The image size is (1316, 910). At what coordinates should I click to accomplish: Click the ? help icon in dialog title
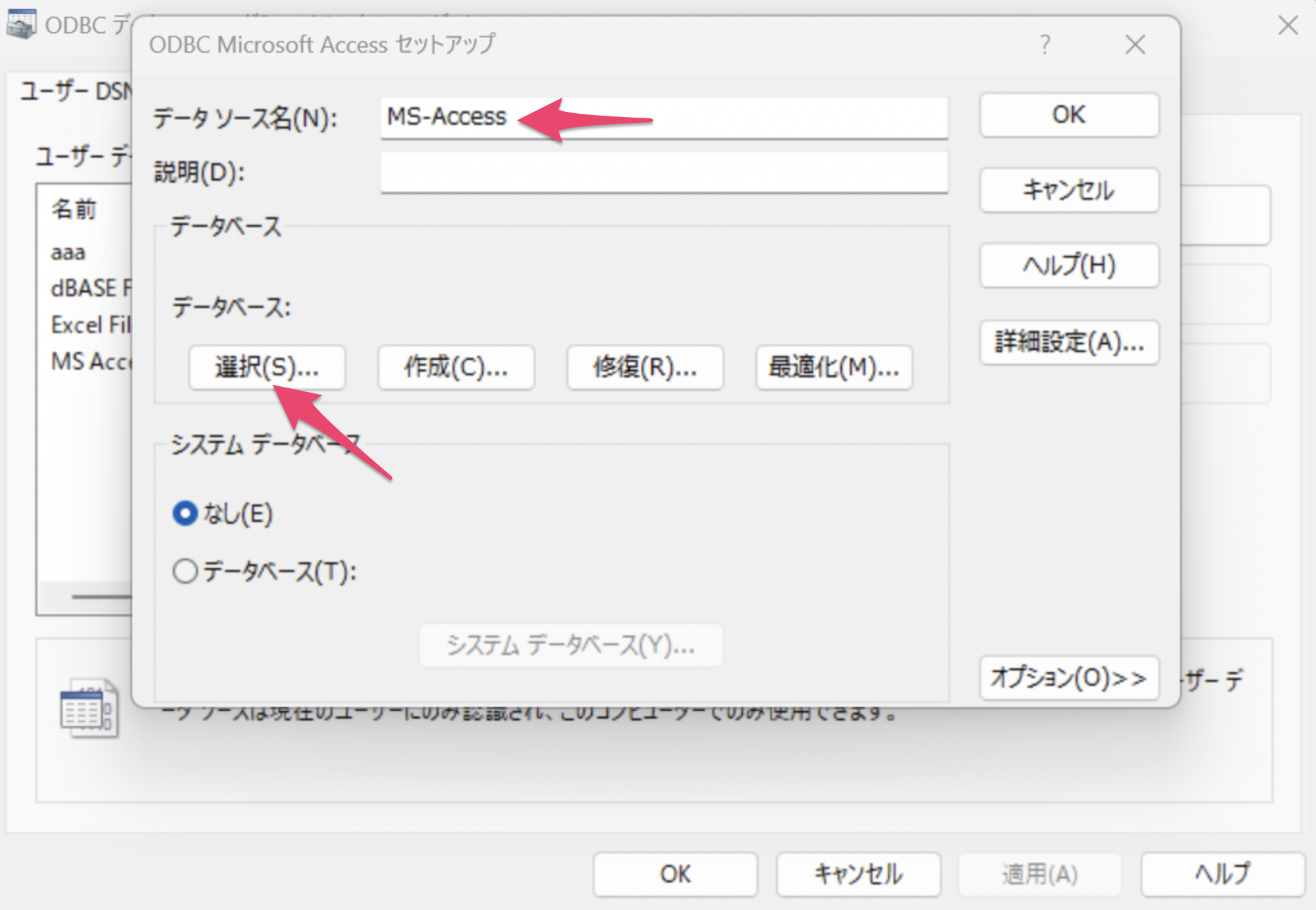pos(1045,44)
